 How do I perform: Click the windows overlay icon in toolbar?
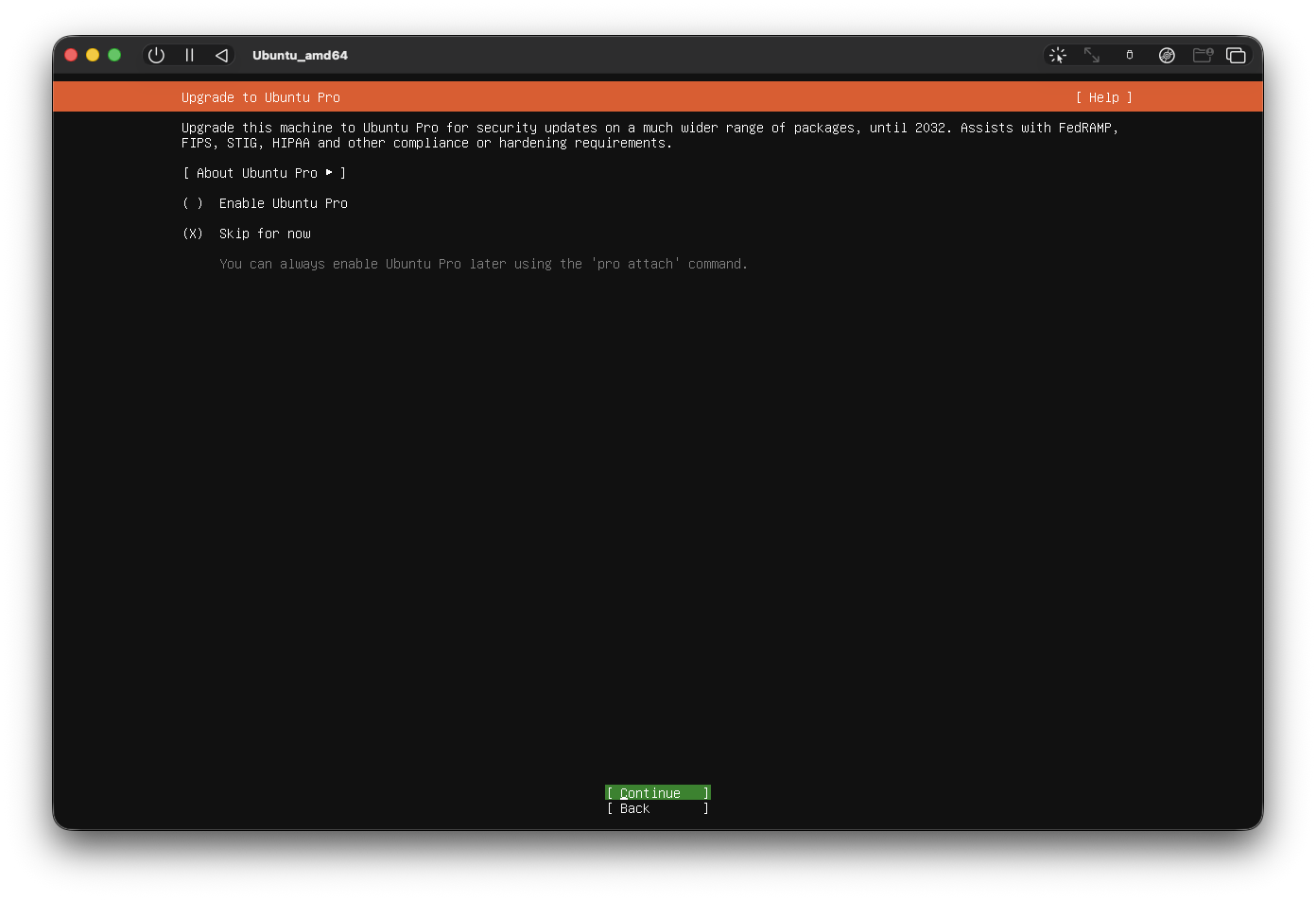(1236, 55)
